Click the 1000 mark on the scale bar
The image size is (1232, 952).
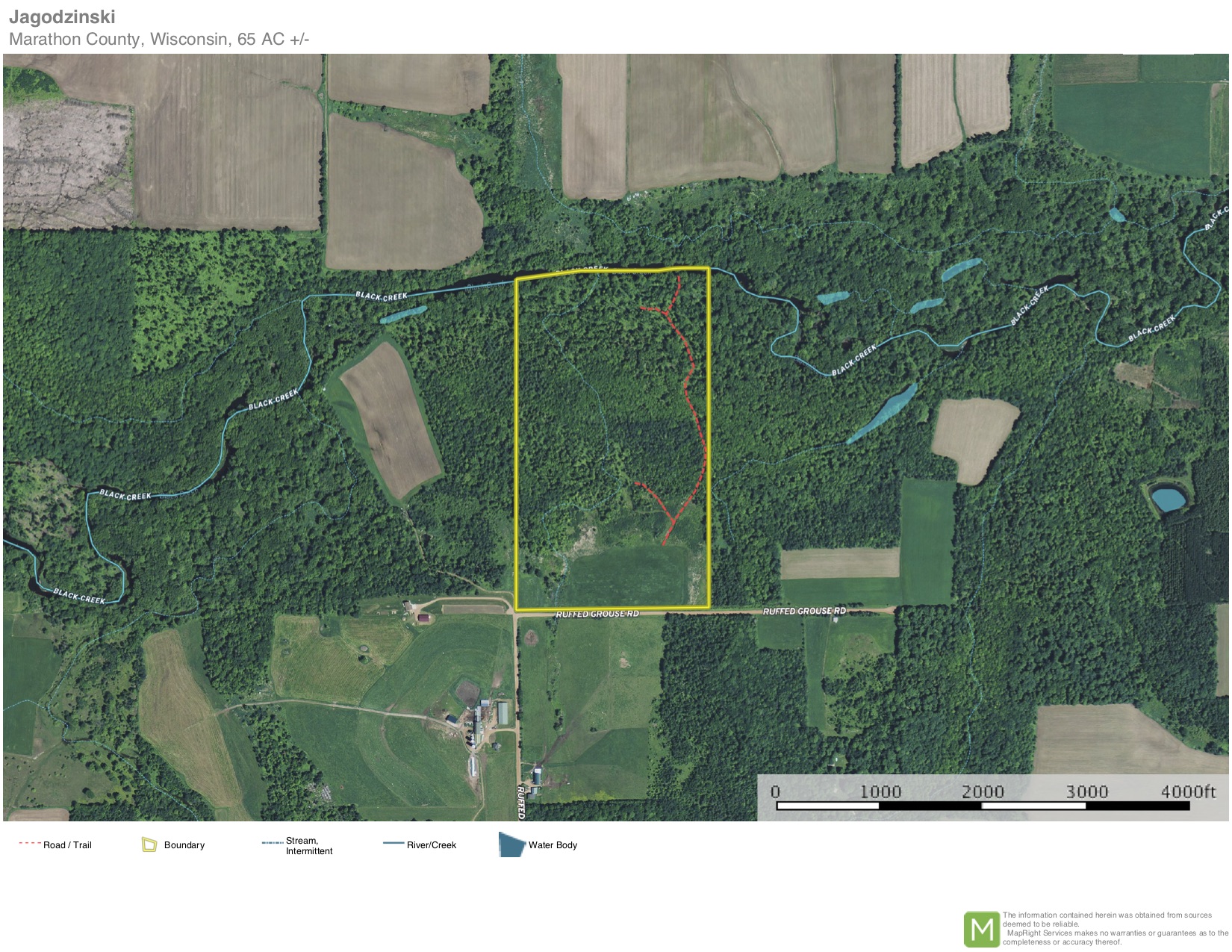(x=880, y=791)
